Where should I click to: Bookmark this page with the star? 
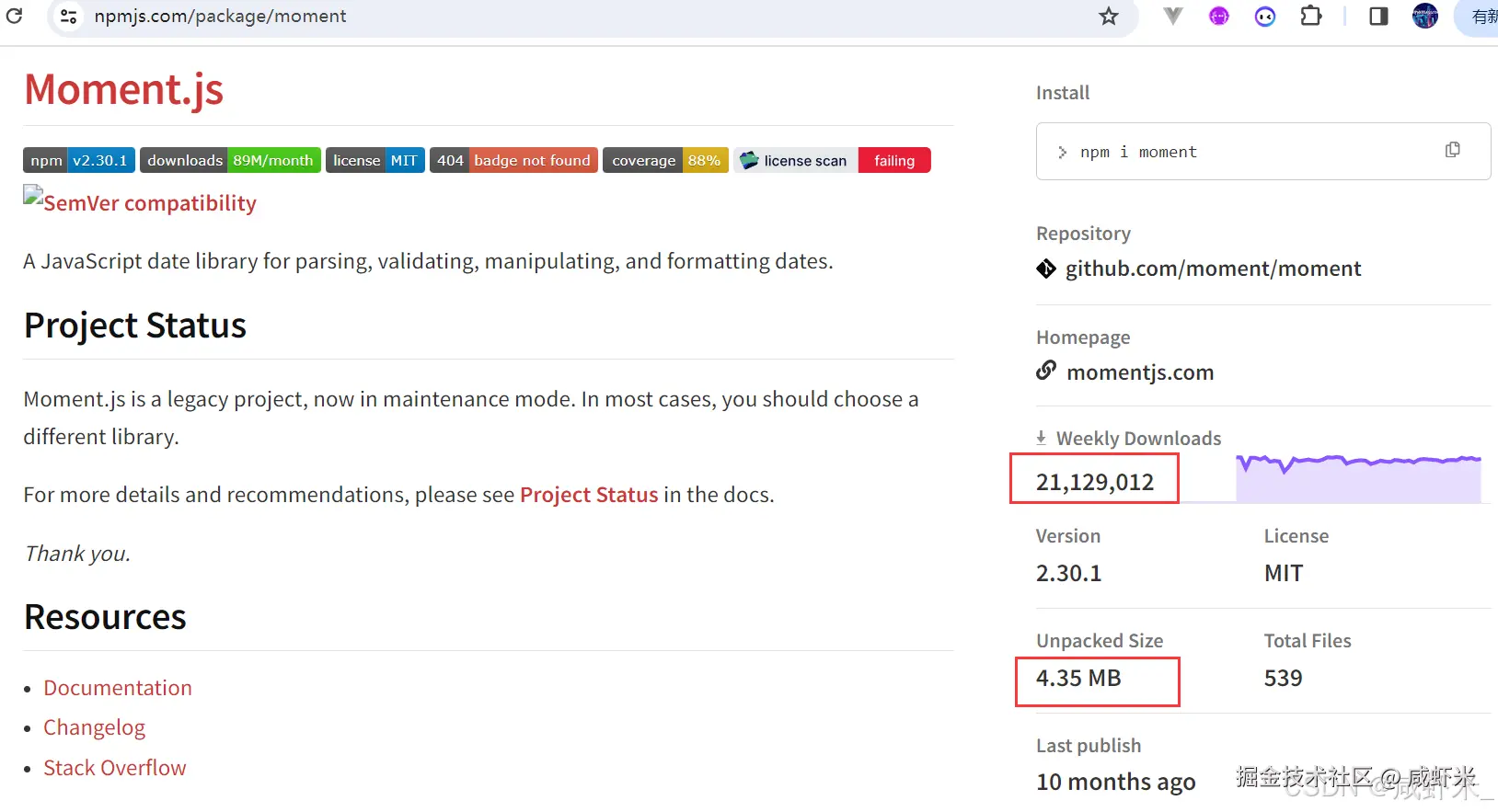(1109, 17)
